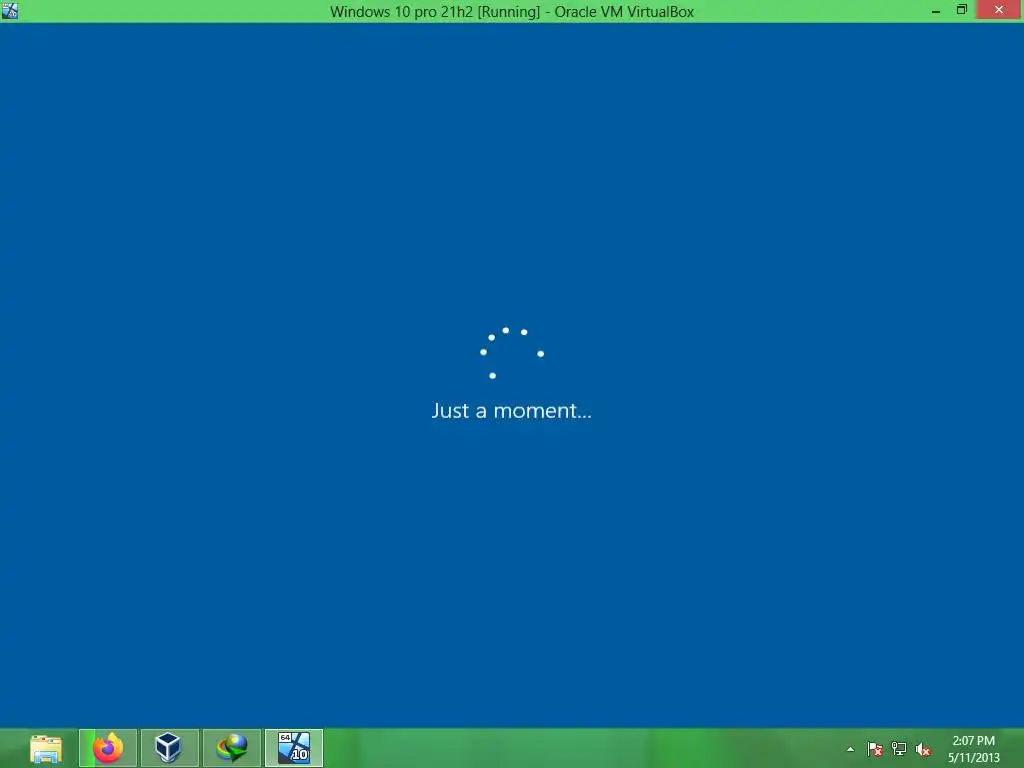Viewport: 1024px width, 768px height.
Task: Open network status tray icon
Action: tap(899, 749)
